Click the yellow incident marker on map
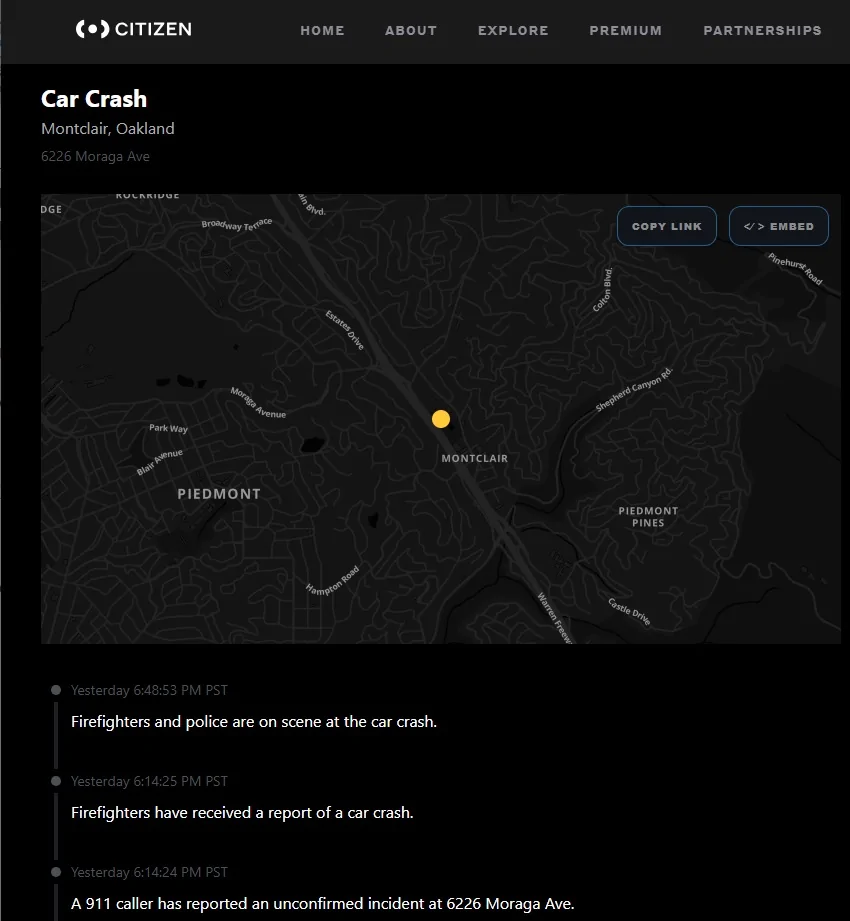850x921 pixels. (441, 419)
